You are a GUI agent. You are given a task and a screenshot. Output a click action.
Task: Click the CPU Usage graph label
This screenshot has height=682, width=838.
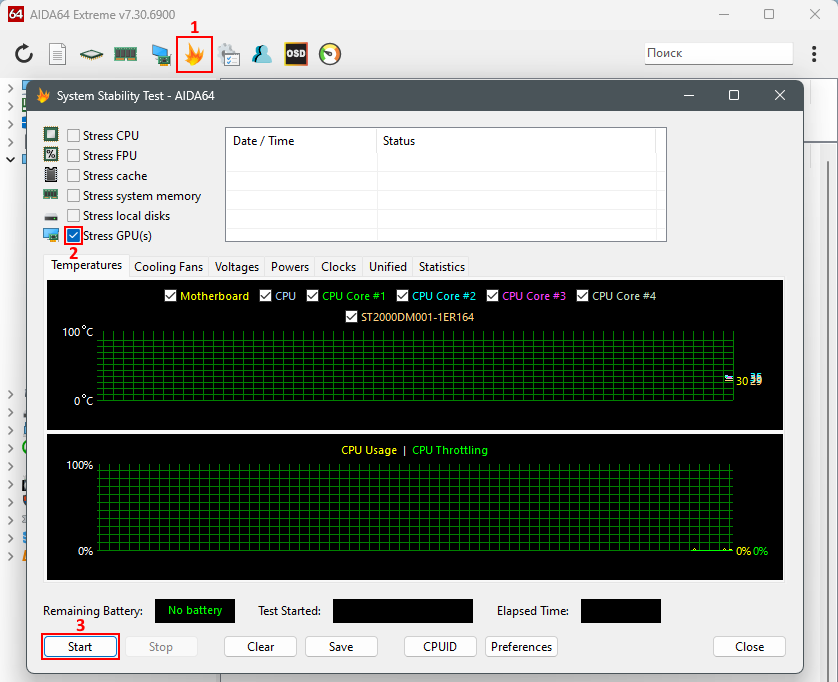(369, 450)
